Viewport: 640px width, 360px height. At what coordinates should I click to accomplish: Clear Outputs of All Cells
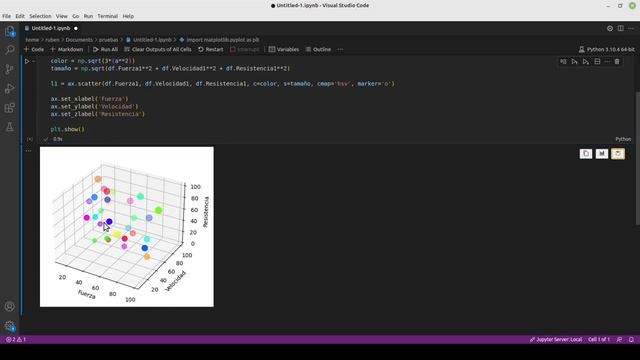tap(158, 49)
